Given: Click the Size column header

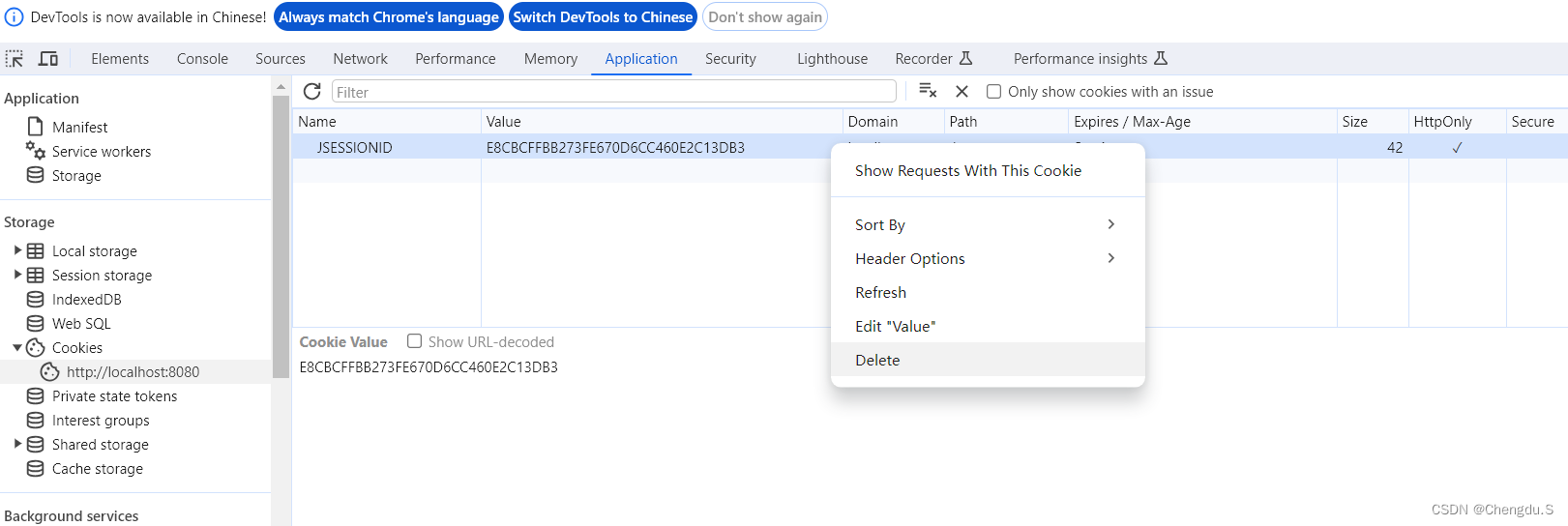Looking at the screenshot, I should click(1373, 122).
